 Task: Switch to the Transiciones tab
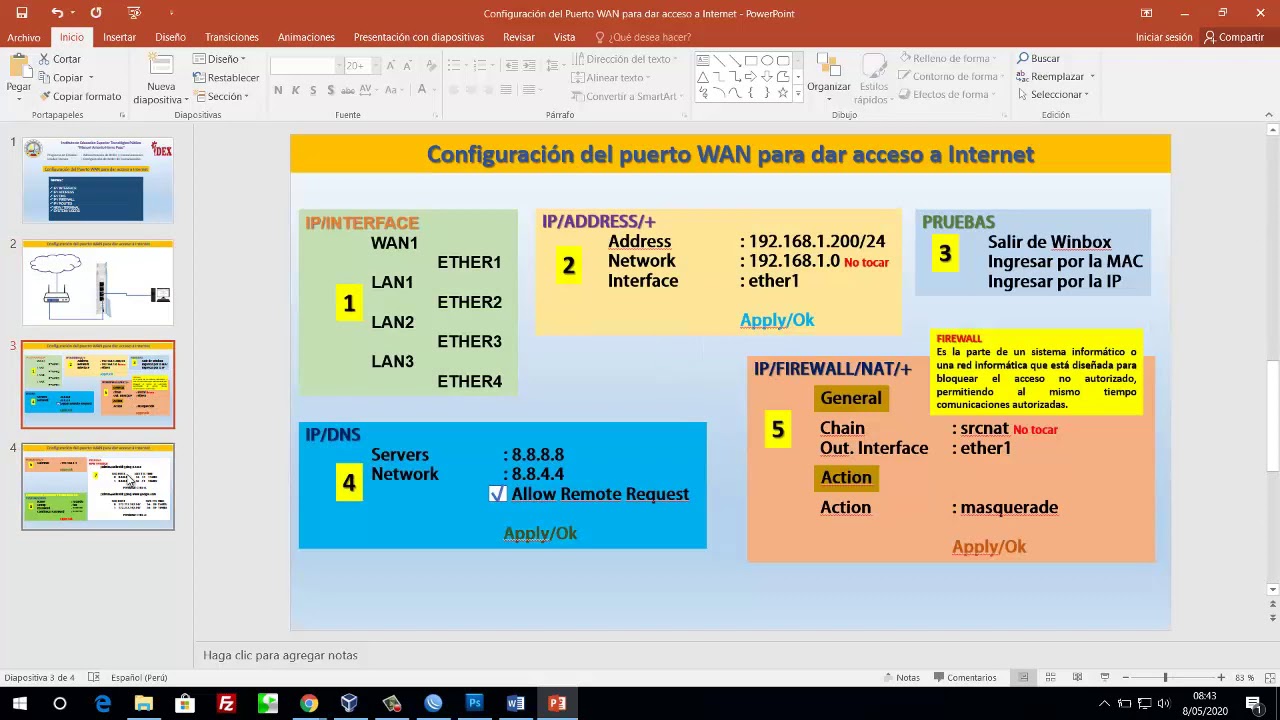[x=231, y=37]
